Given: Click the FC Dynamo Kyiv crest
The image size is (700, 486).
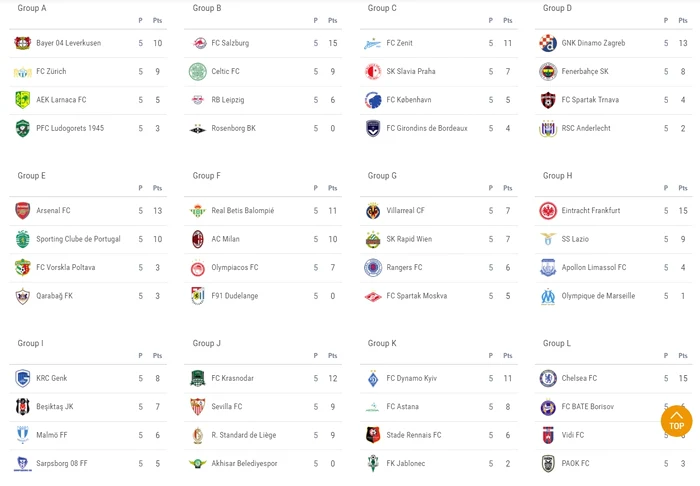Looking at the screenshot, I should click(x=373, y=378).
